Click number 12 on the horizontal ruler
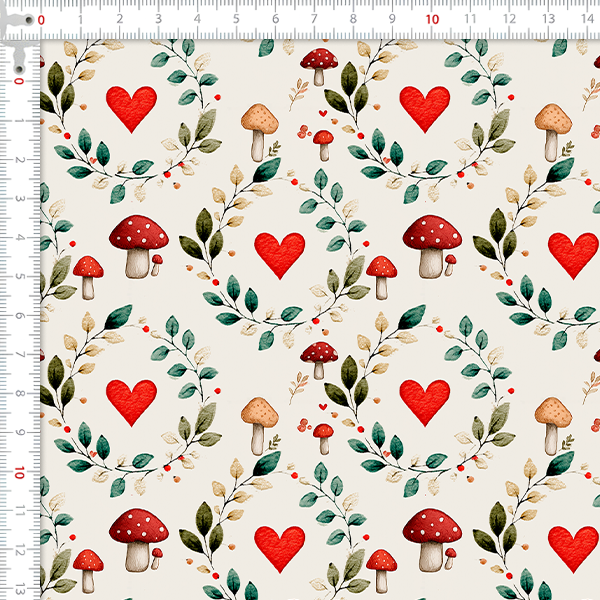The image size is (600, 600). 509,18
